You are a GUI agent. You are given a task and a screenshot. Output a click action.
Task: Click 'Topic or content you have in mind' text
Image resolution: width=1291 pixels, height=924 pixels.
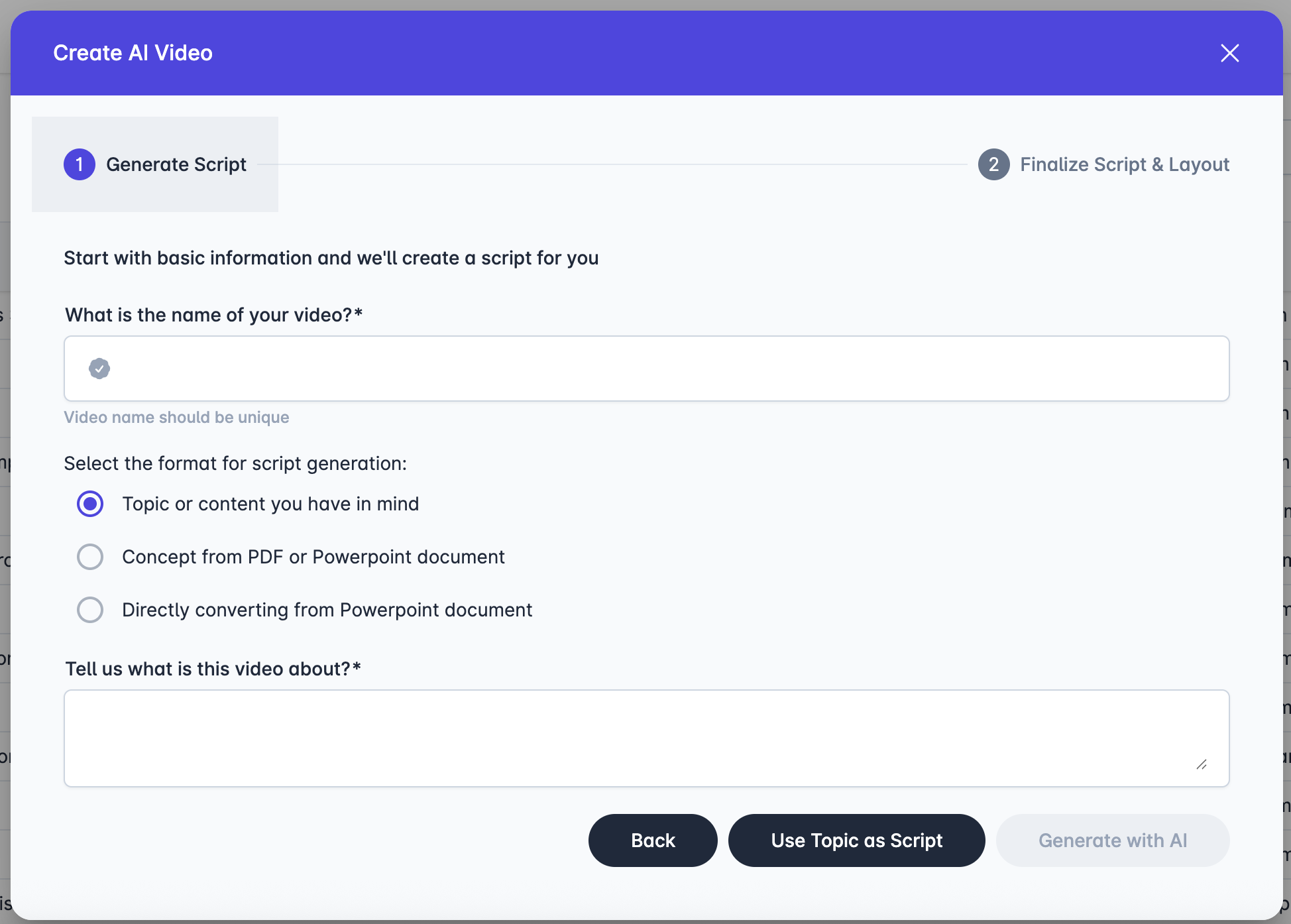(x=270, y=504)
